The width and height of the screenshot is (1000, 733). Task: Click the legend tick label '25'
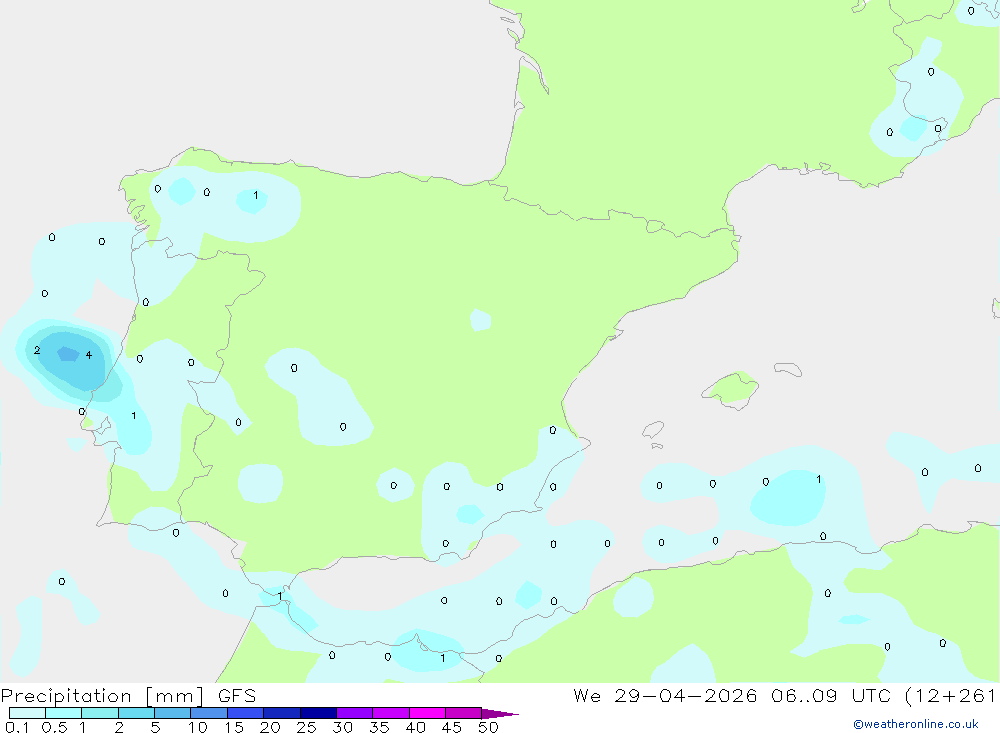[306, 727]
